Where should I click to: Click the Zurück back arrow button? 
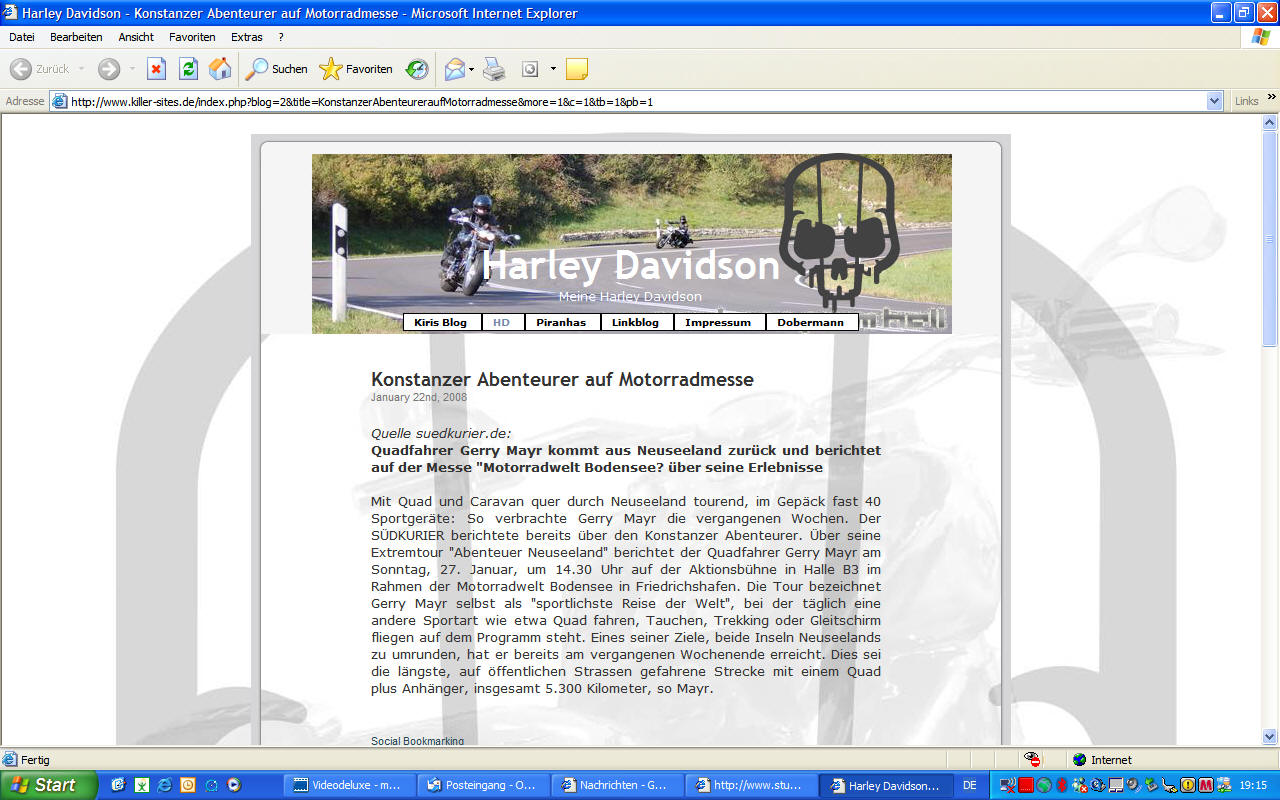pyautogui.click(x=39, y=69)
